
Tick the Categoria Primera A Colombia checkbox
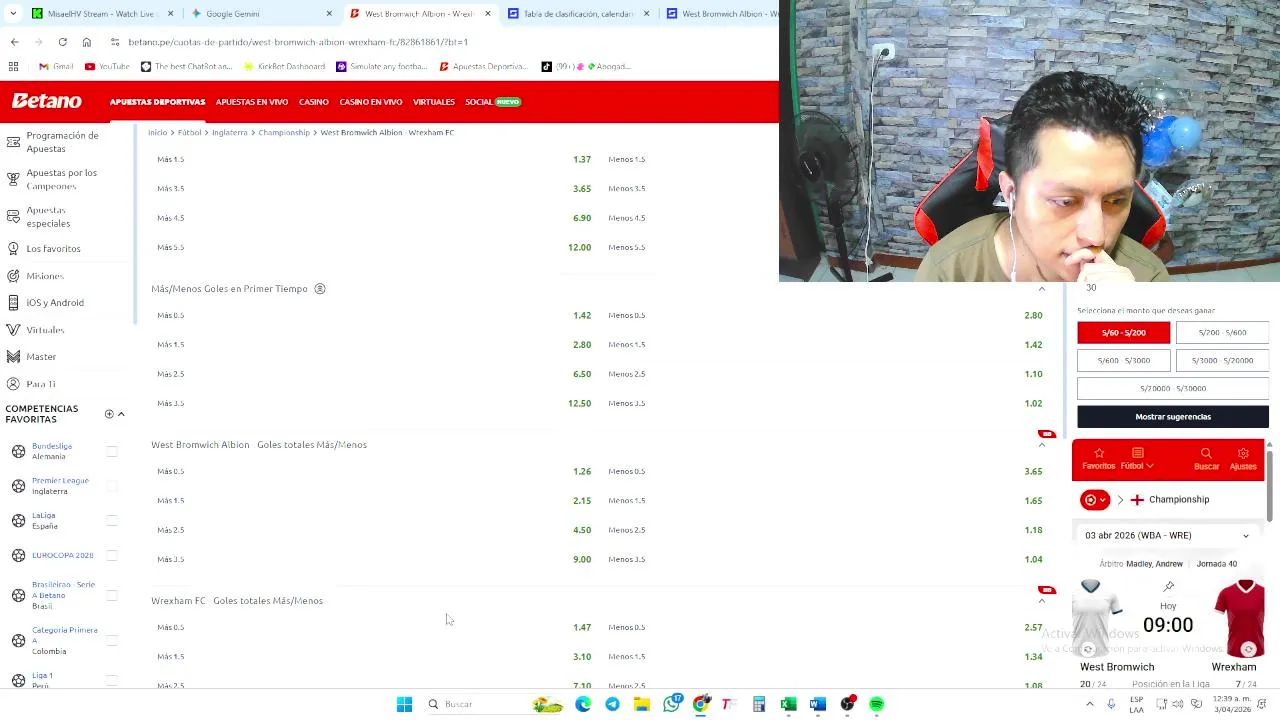pyautogui.click(x=112, y=640)
